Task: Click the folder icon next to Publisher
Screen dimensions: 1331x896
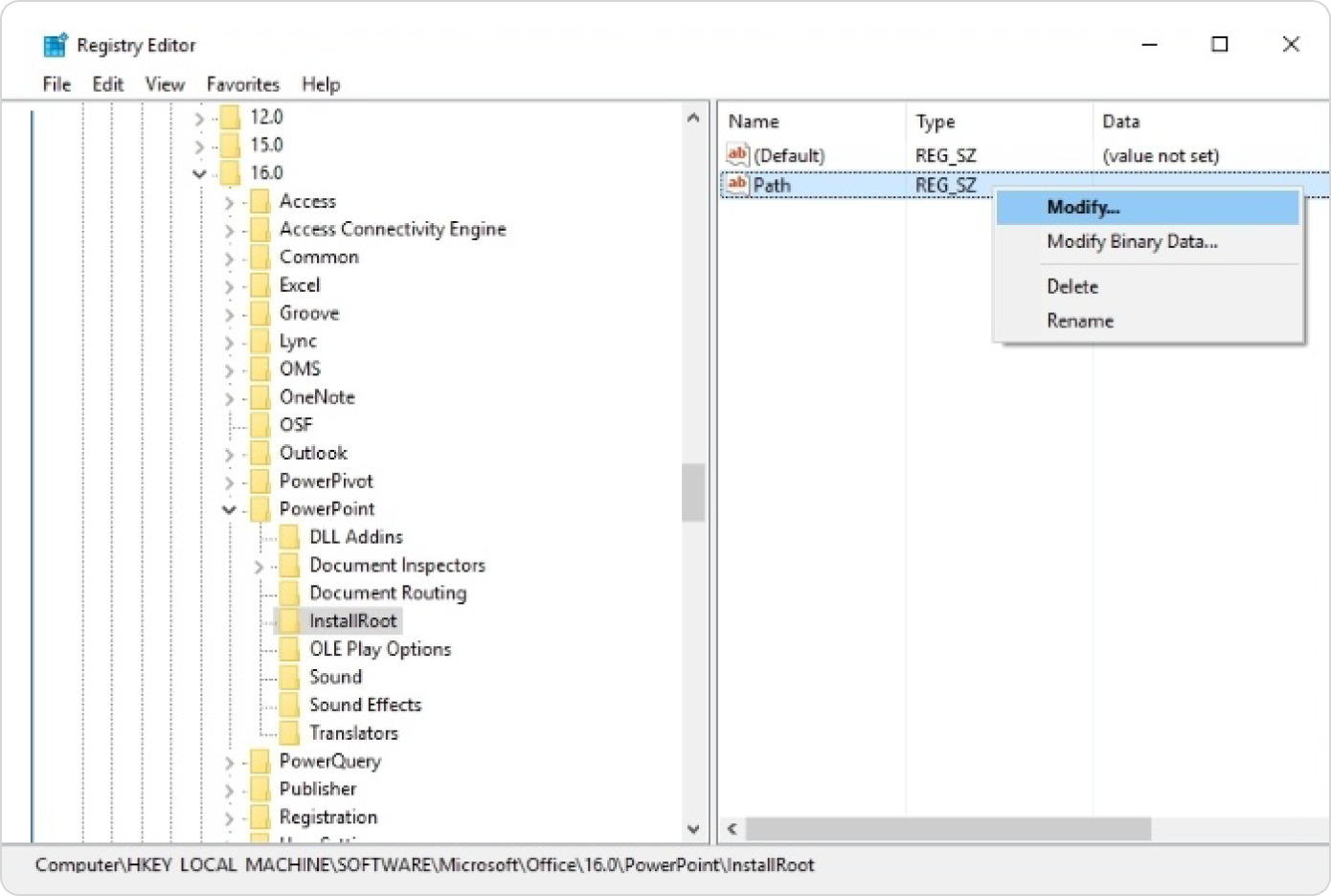Action: pos(259,789)
